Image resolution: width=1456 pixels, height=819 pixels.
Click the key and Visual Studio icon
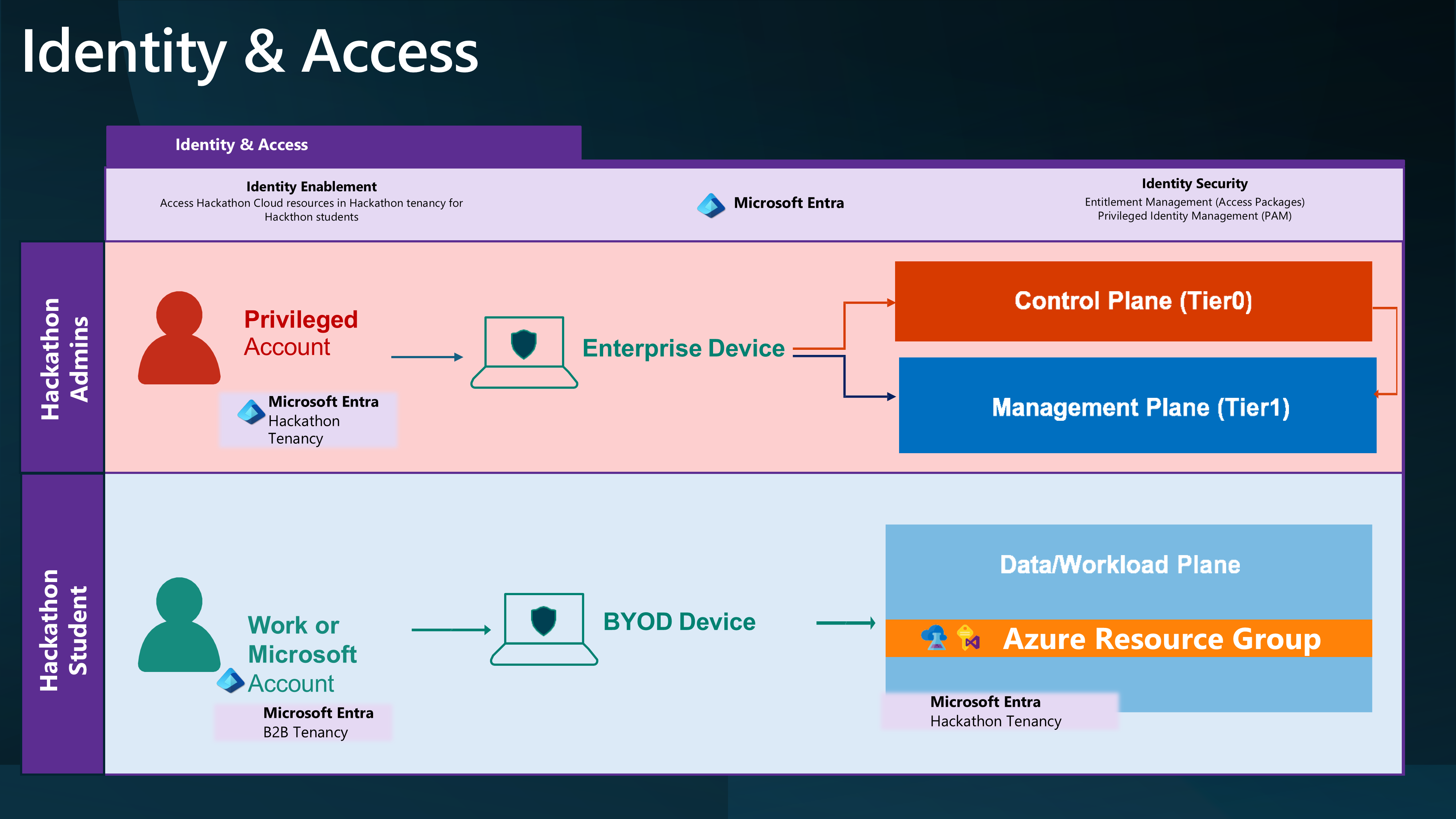(969, 638)
